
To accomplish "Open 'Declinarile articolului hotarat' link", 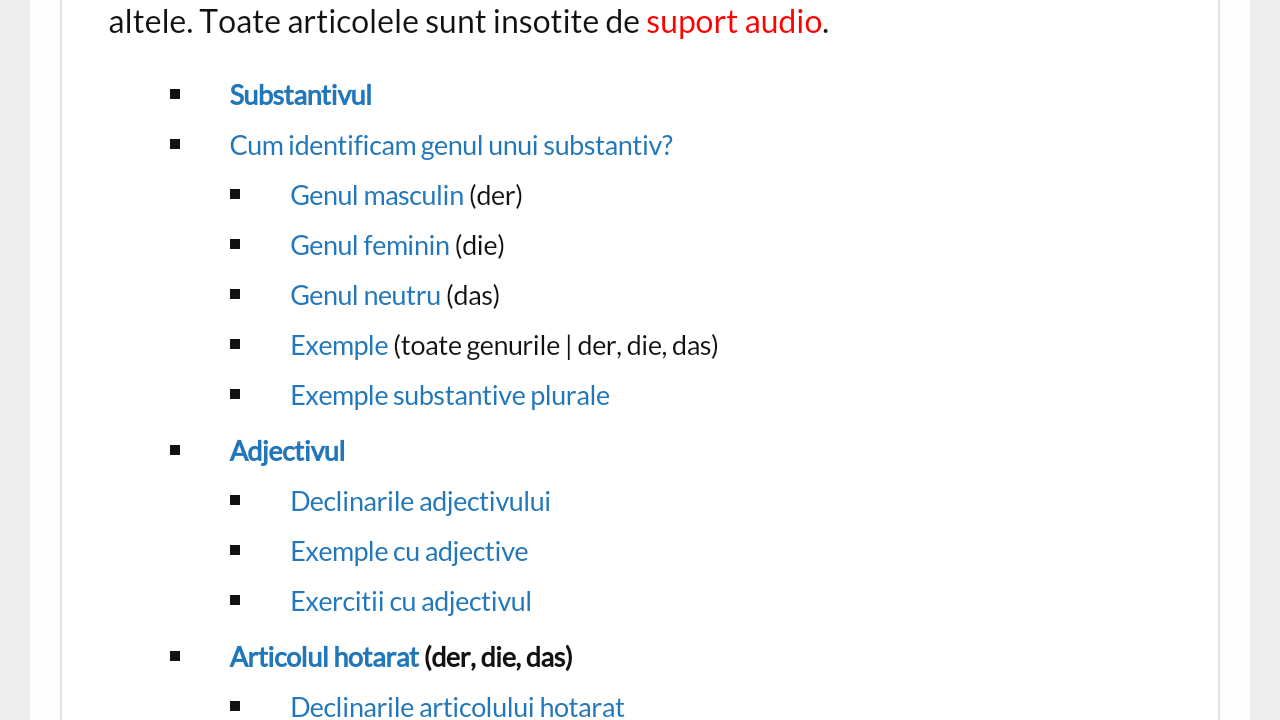I will pos(457,707).
